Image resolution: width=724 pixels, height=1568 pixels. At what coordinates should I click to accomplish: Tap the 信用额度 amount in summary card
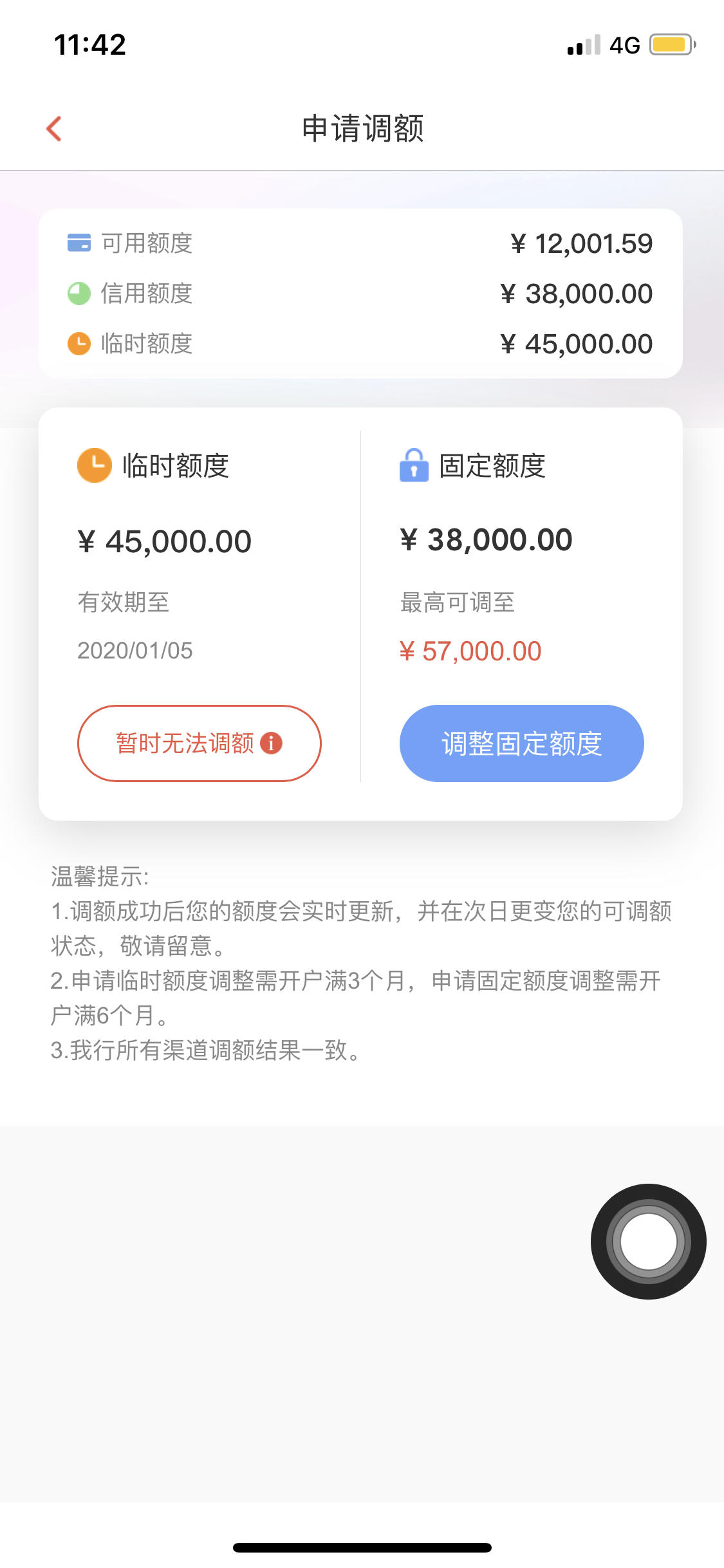tap(577, 294)
